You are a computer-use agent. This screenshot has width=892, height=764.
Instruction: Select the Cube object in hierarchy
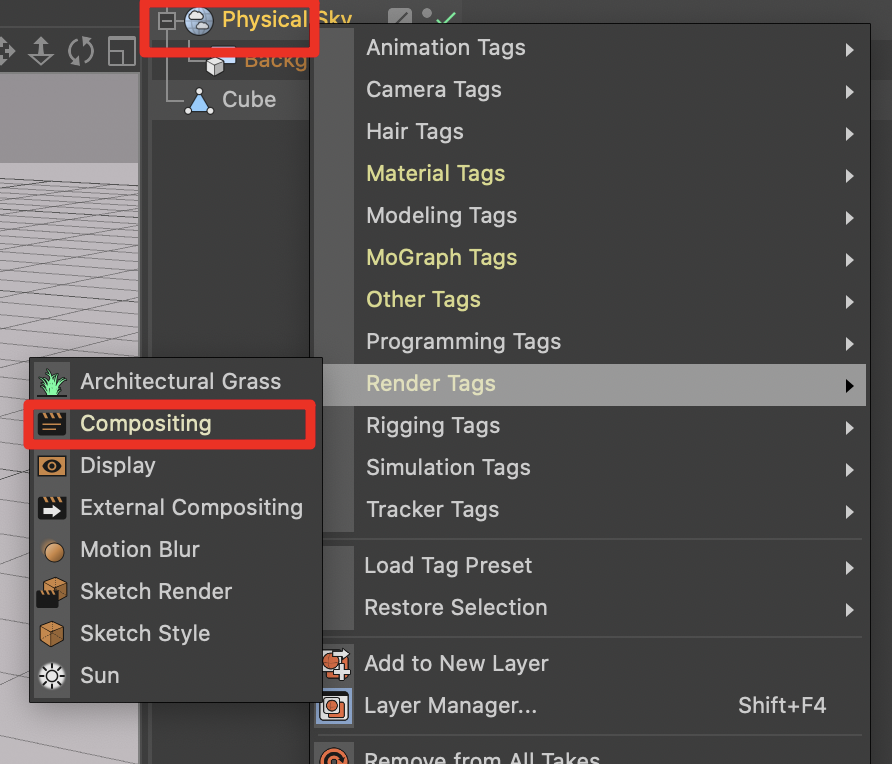(x=249, y=100)
